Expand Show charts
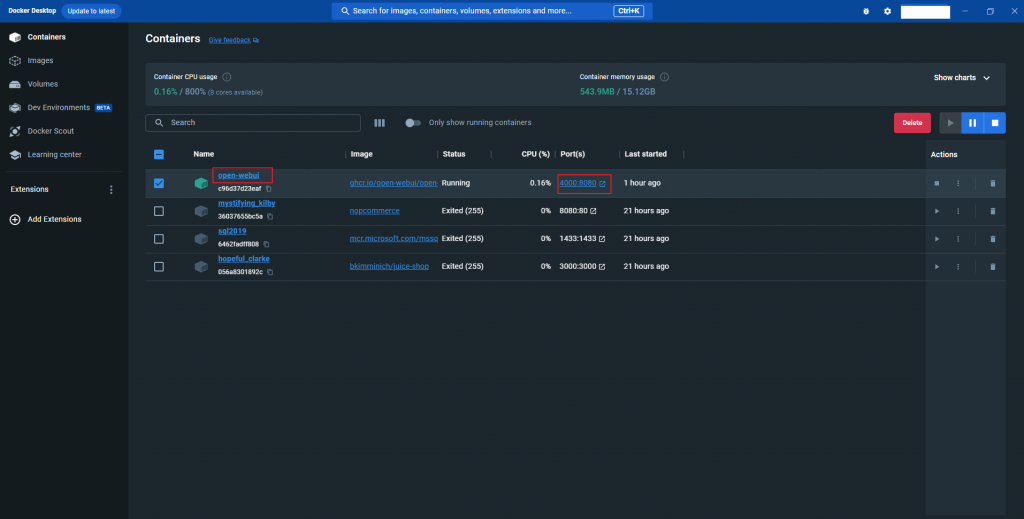The height and width of the screenshot is (519, 1024). click(x=962, y=78)
